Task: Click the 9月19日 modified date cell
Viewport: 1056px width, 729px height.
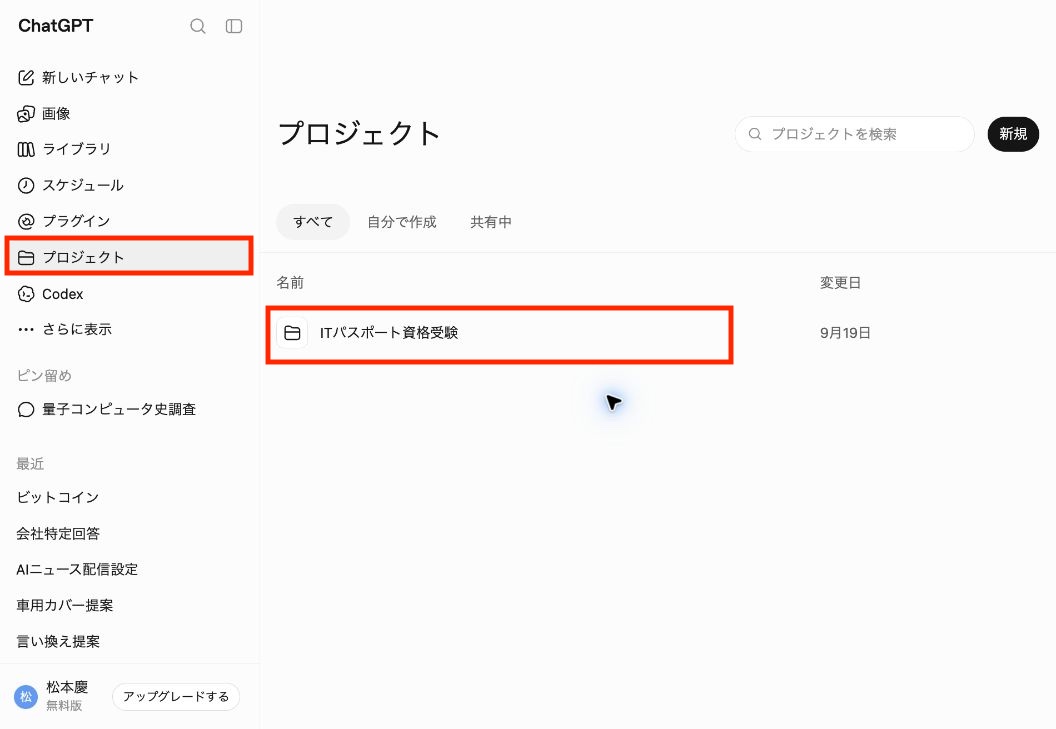Action: [x=845, y=333]
